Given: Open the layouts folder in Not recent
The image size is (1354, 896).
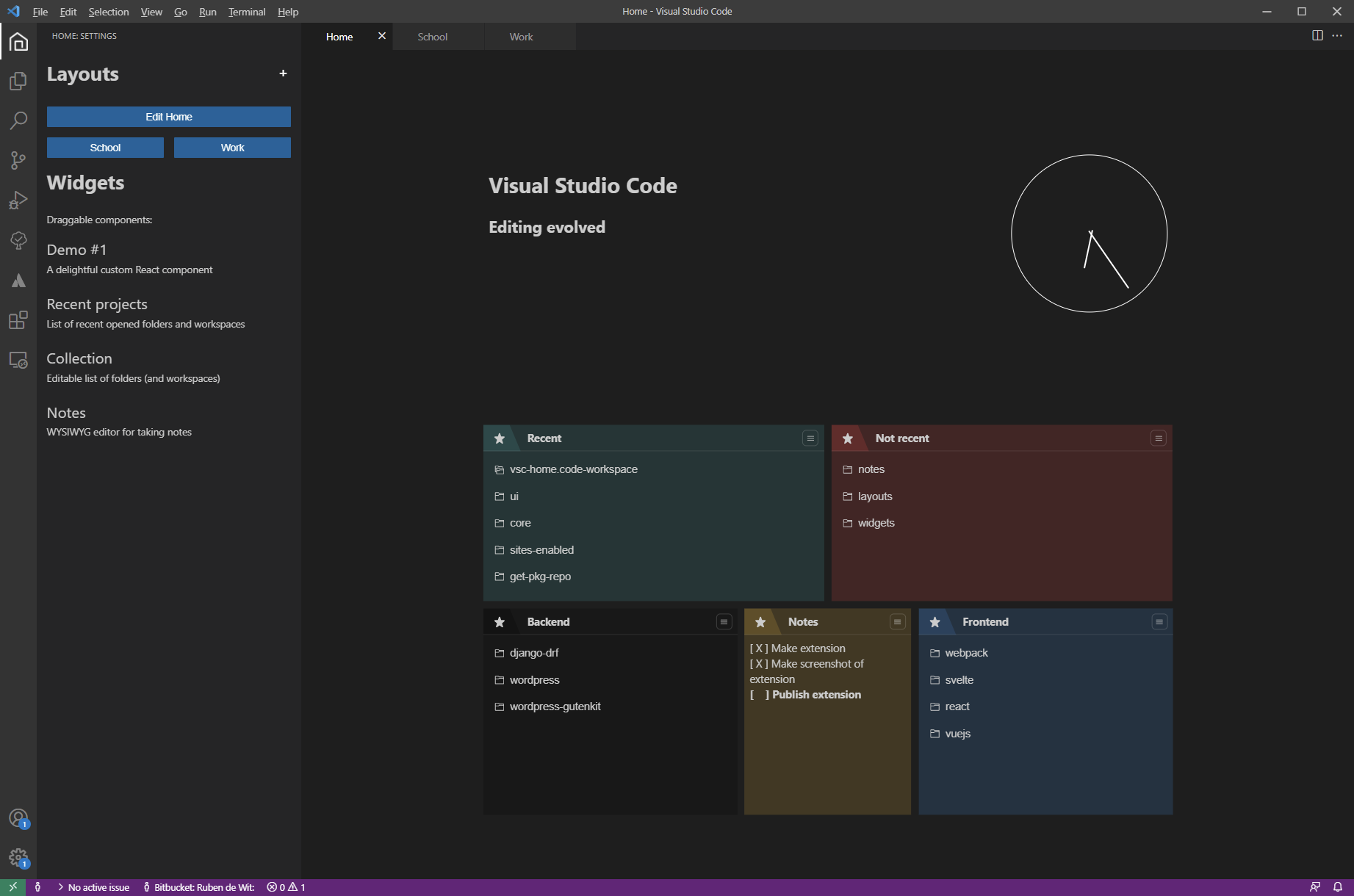Looking at the screenshot, I should (x=868, y=496).
